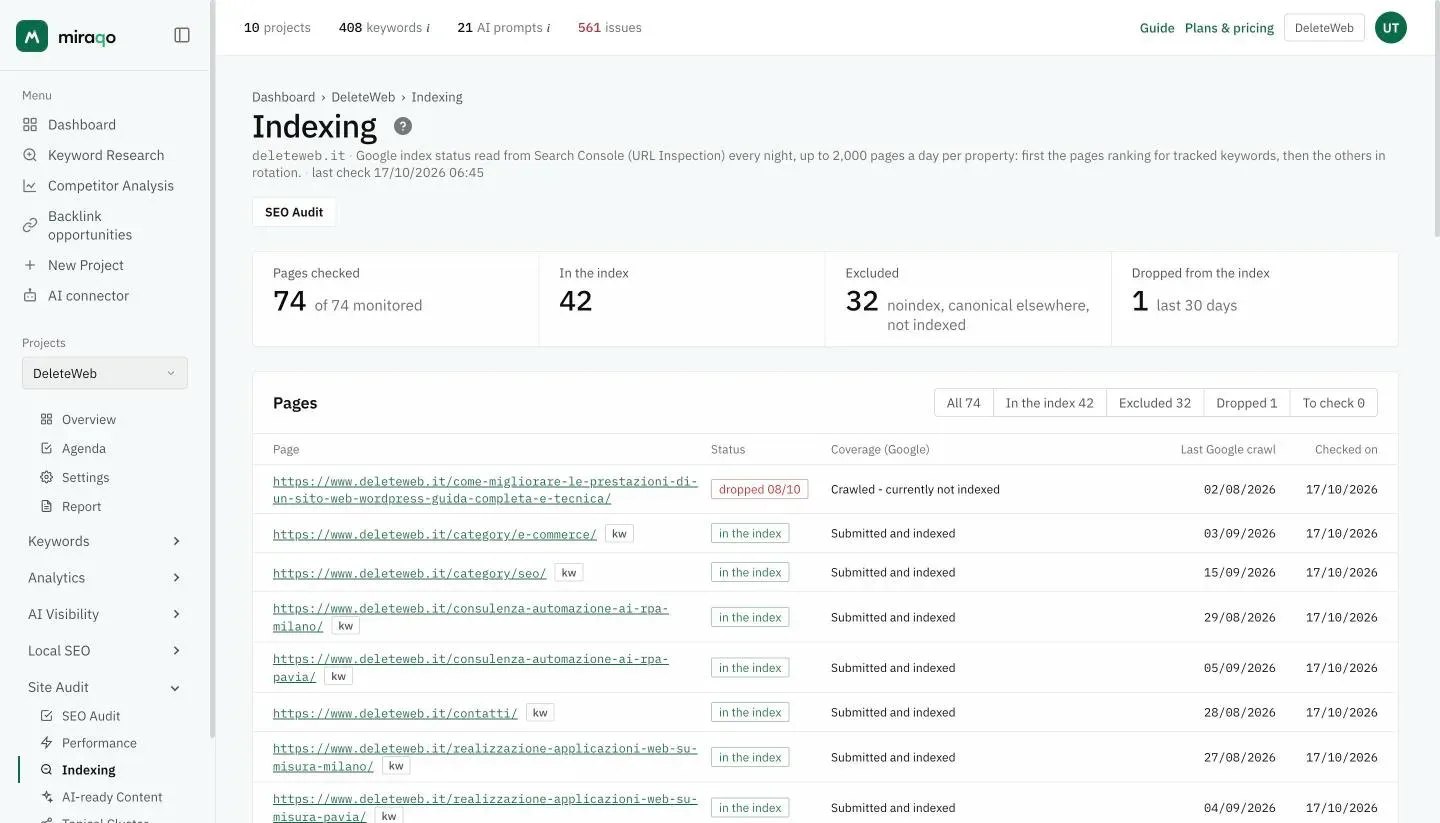This screenshot has width=1440, height=823.
Task: Open the consulenza-automazione-ai-rpa-milano URL
Action: (x=471, y=617)
